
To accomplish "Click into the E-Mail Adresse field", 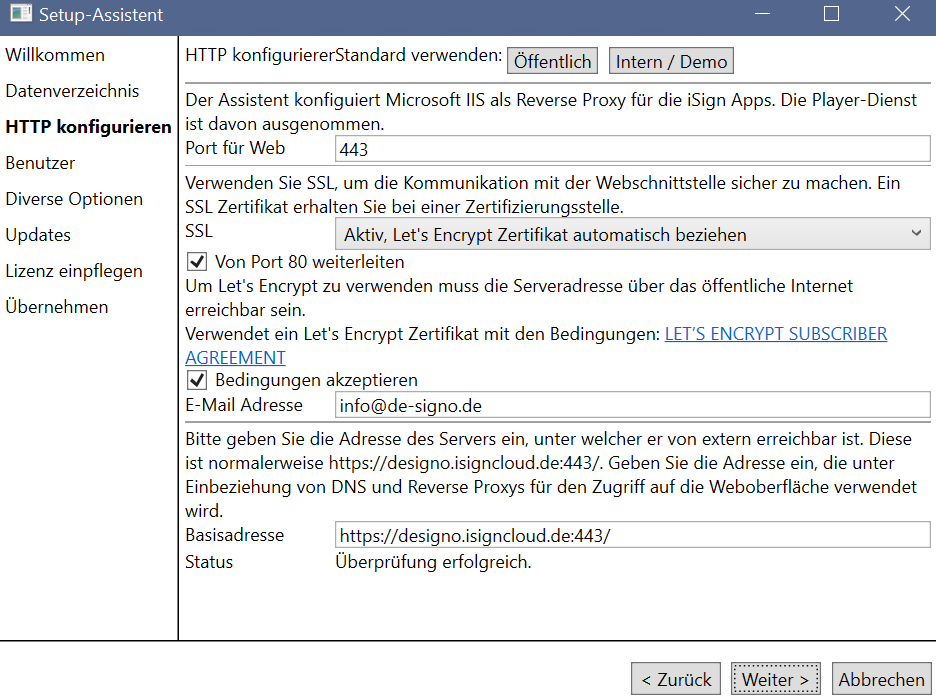I will [x=632, y=405].
